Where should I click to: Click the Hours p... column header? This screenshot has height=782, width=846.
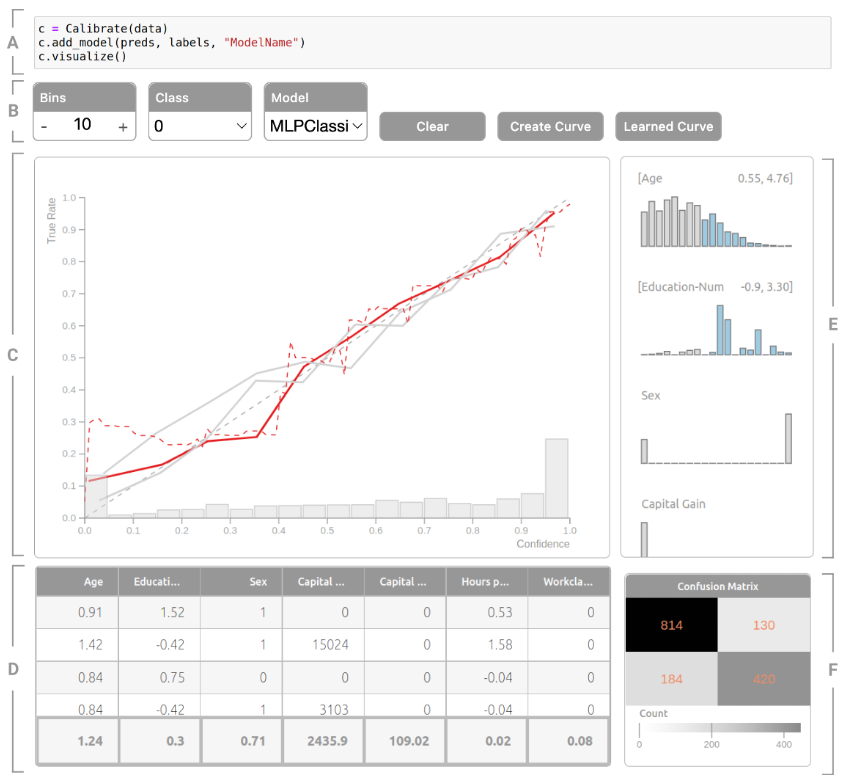click(484, 580)
